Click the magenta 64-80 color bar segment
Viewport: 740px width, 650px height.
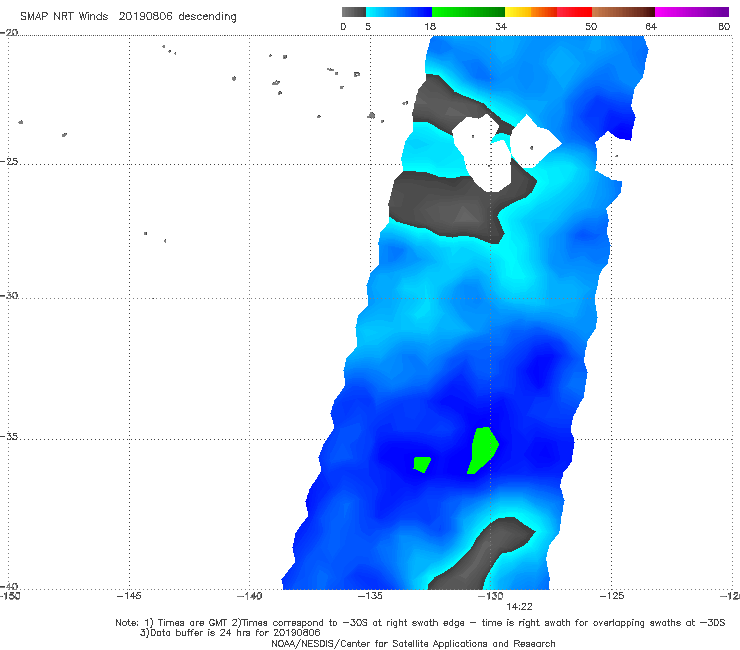(692, 12)
